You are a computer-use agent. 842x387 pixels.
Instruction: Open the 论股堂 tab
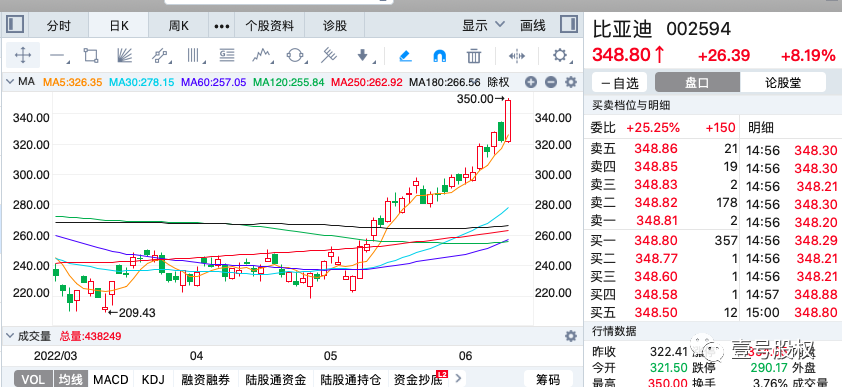click(782, 83)
